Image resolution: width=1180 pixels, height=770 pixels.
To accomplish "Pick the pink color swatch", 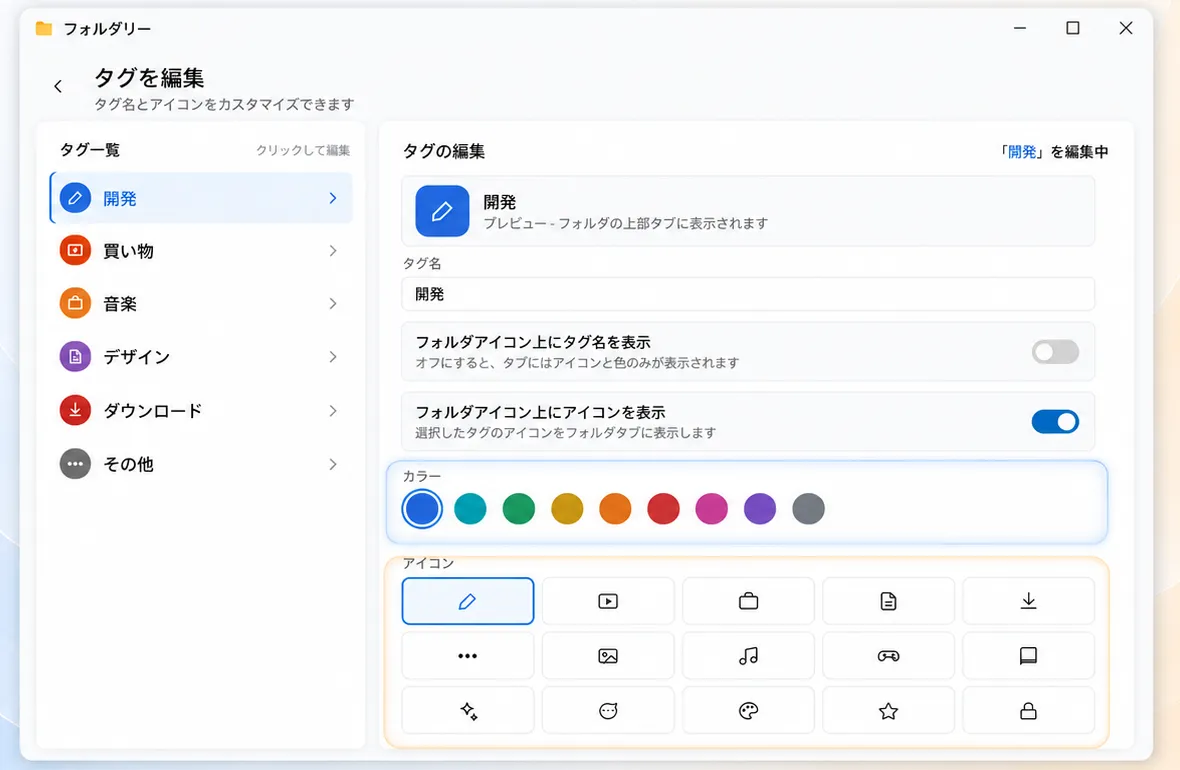I will click(711, 509).
